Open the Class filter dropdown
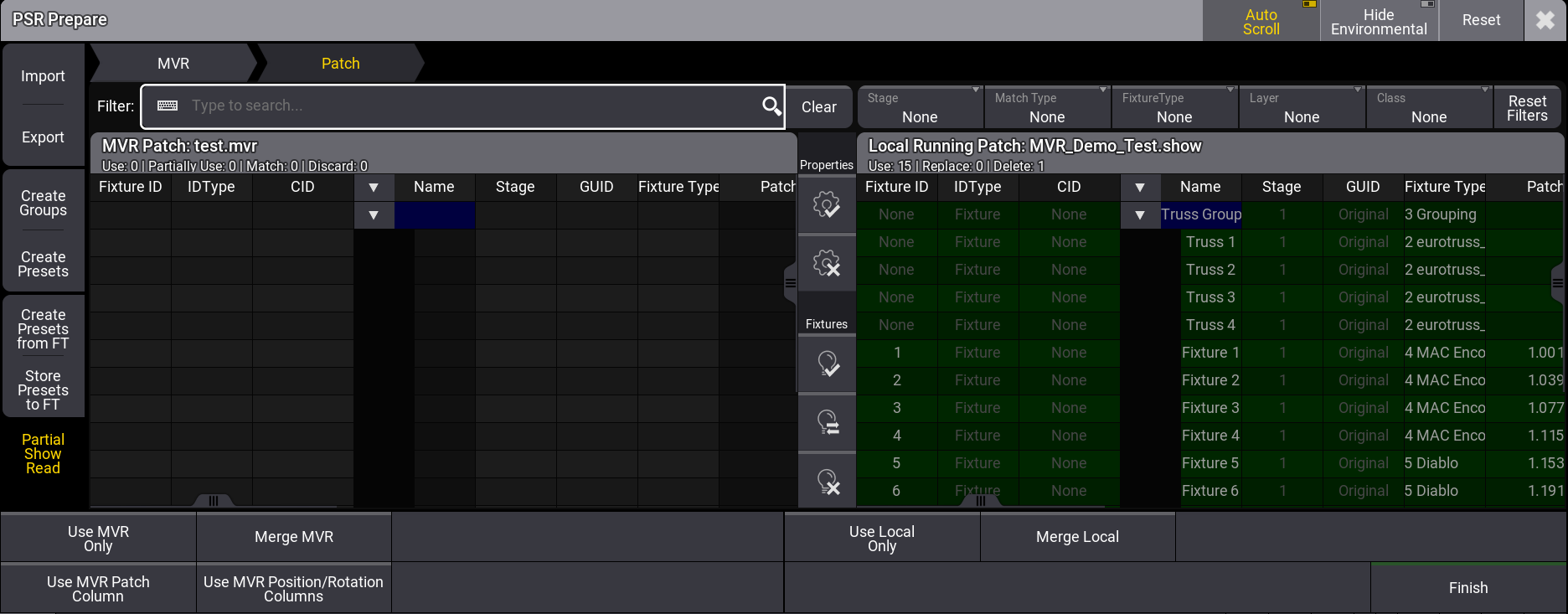1568x614 pixels. [1429, 107]
